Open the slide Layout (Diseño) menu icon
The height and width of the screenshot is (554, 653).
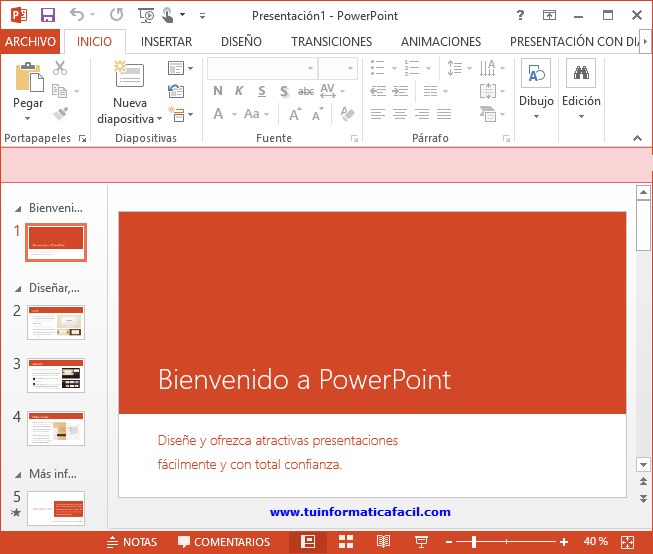pos(176,68)
